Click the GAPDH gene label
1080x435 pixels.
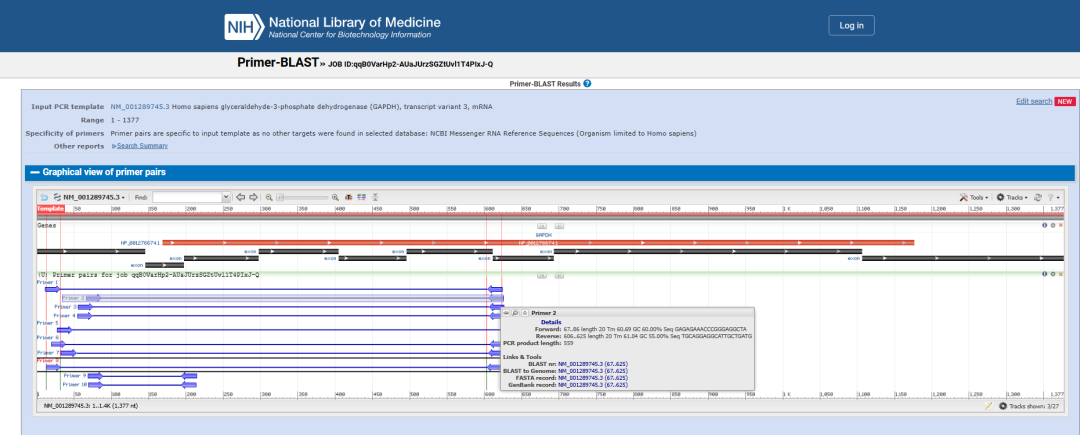pyautogui.click(x=543, y=235)
